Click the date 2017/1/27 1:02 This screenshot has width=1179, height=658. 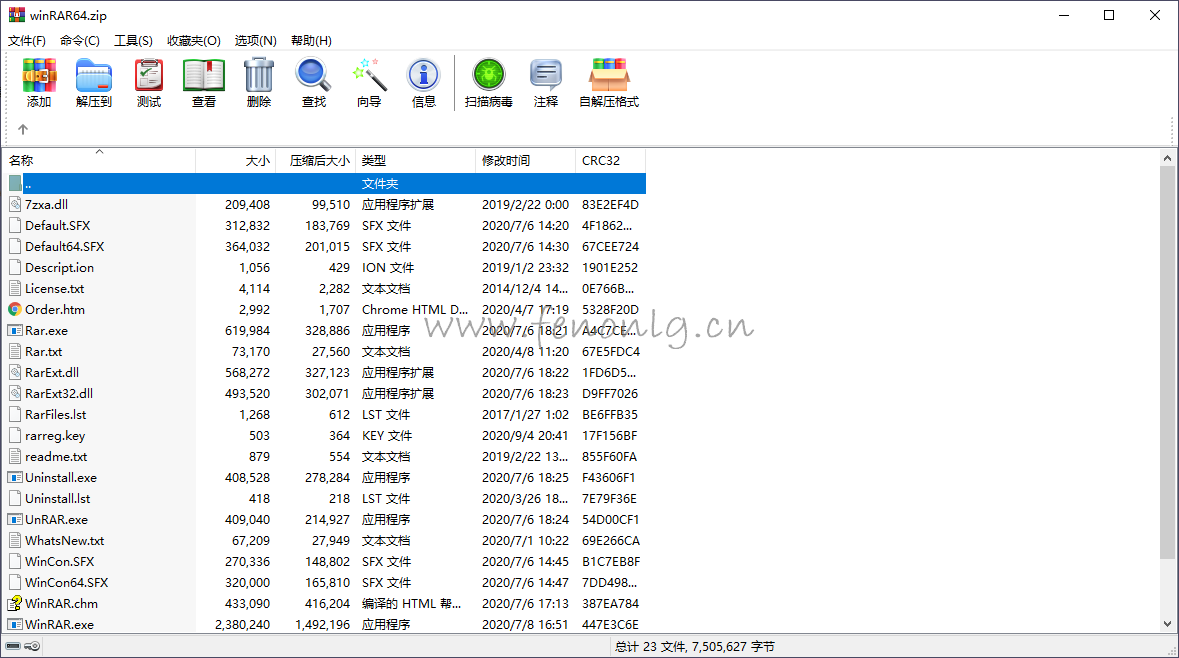pos(525,414)
